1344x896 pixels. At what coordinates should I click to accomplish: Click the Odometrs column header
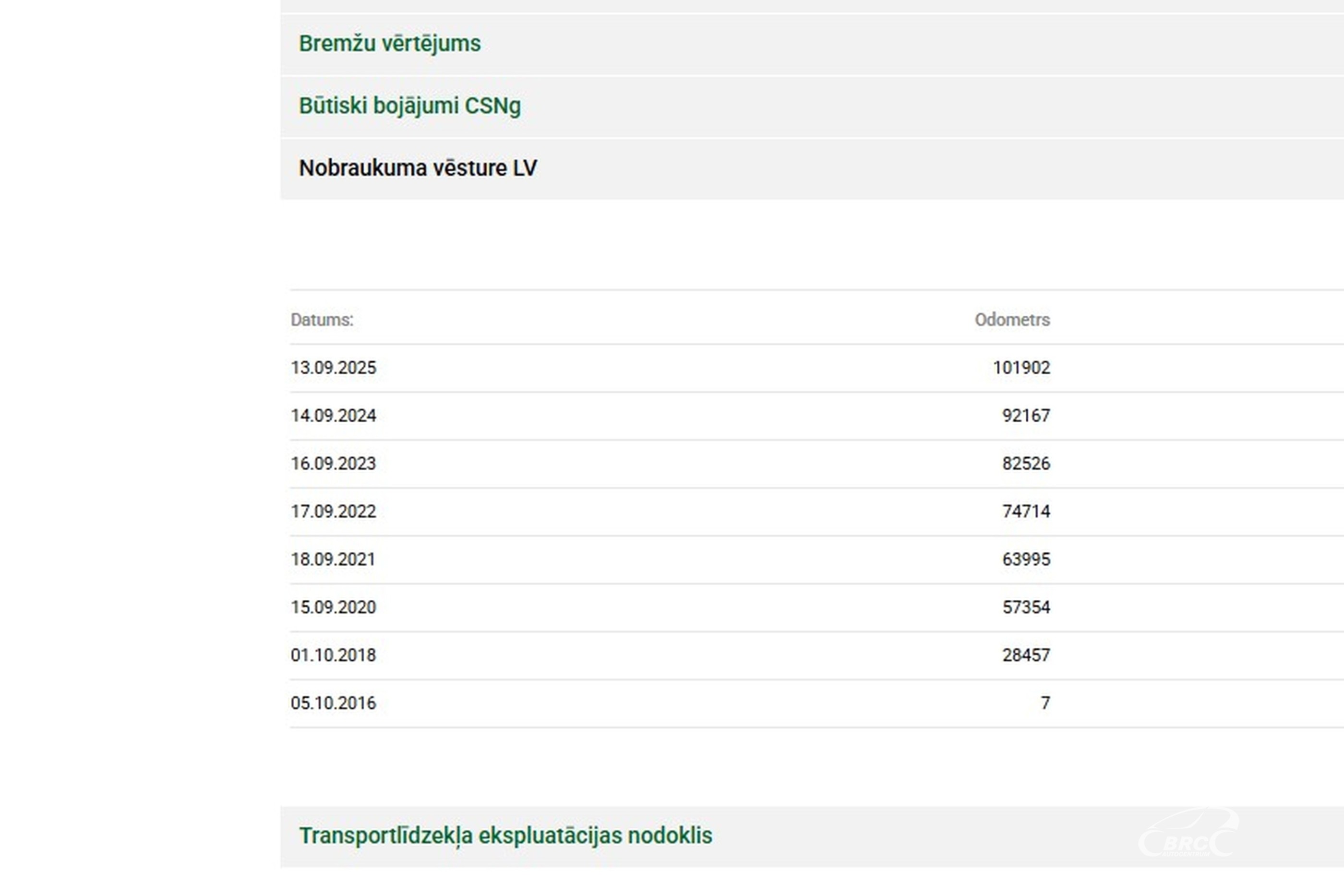(1012, 320)
